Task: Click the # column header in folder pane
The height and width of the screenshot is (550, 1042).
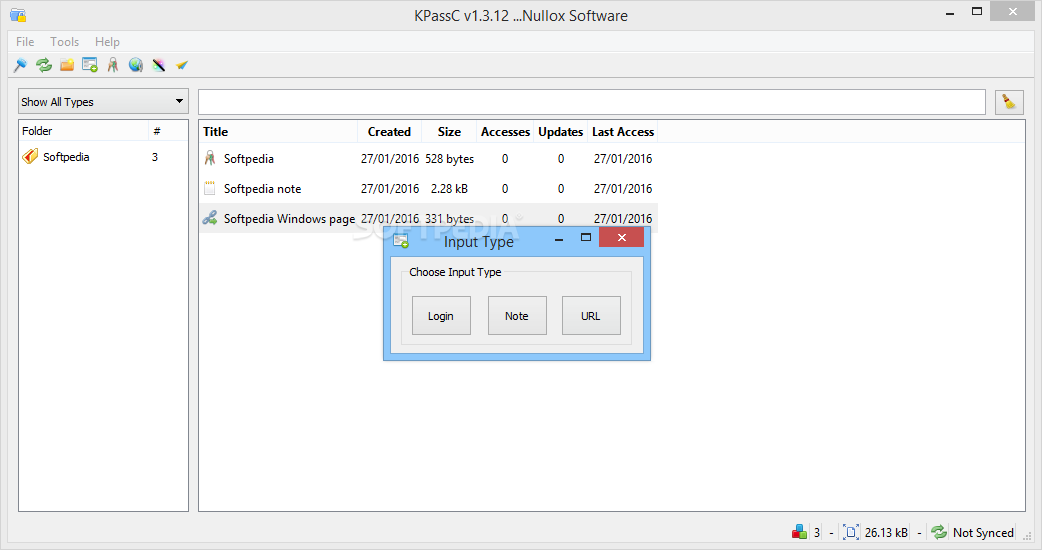Action: [x=167, y=131]
